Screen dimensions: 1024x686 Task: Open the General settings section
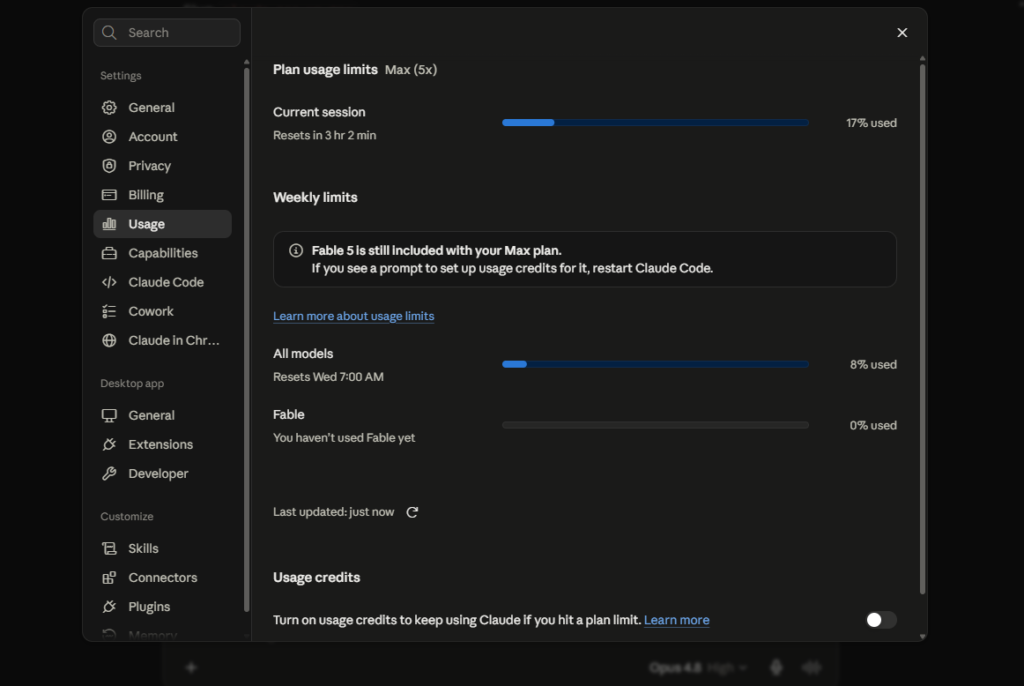(163, 107)
